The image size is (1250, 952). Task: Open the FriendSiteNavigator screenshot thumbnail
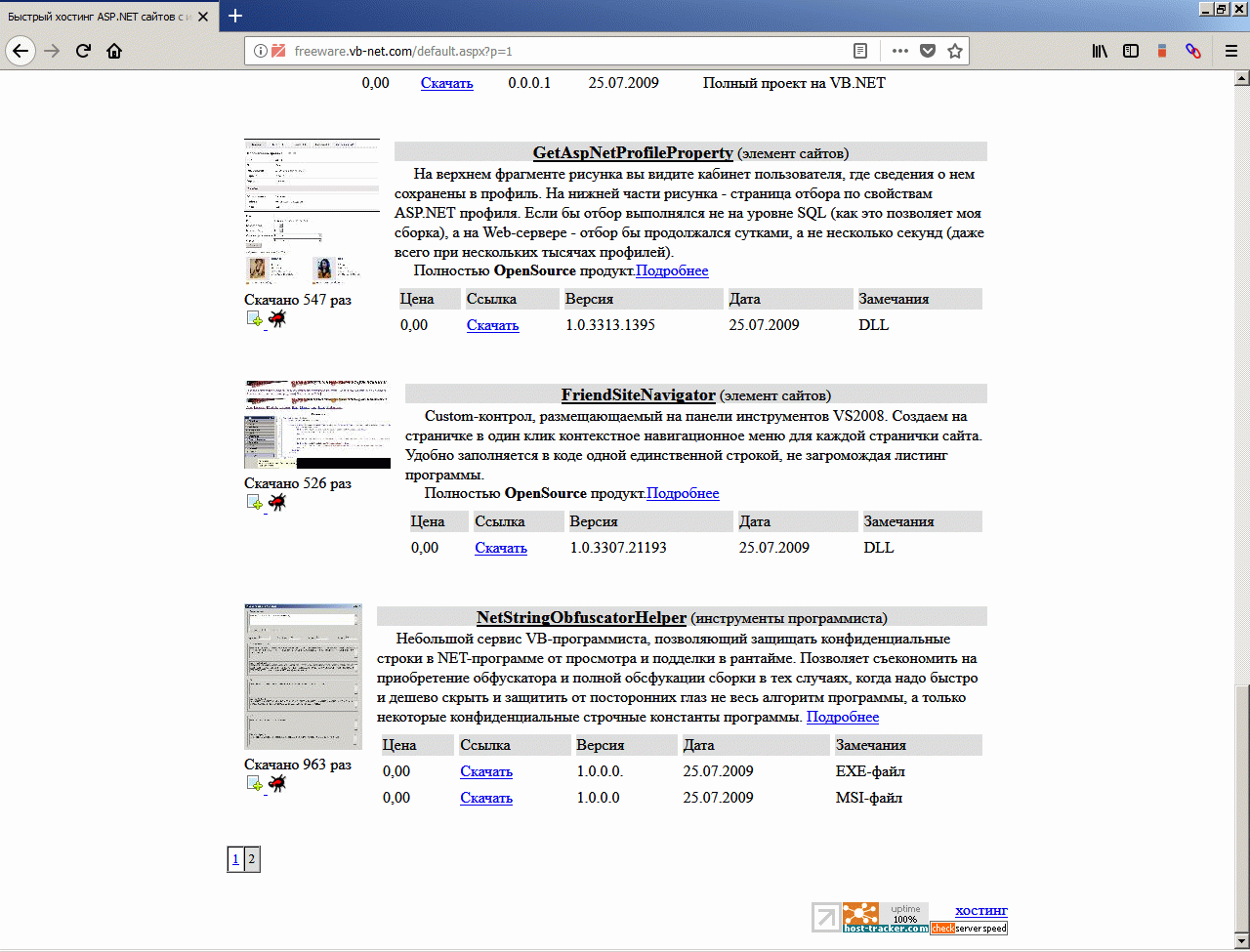click(x=317, y=425)
